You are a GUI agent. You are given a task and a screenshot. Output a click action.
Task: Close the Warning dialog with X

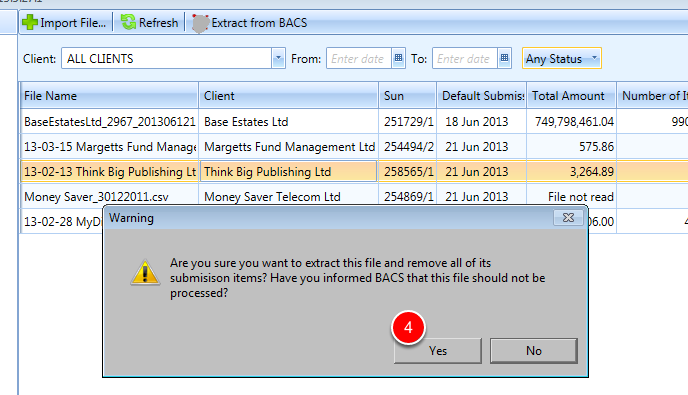click(568, 218)
